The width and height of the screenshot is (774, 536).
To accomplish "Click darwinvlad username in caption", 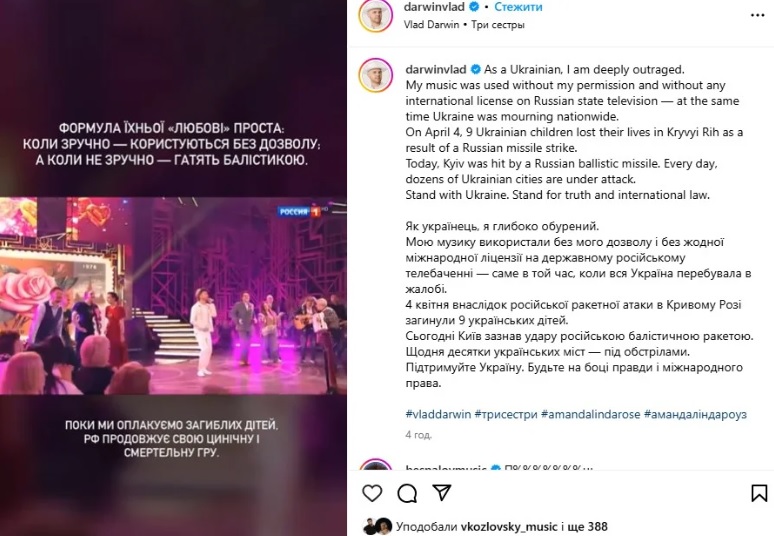I will tap(436, 70).
